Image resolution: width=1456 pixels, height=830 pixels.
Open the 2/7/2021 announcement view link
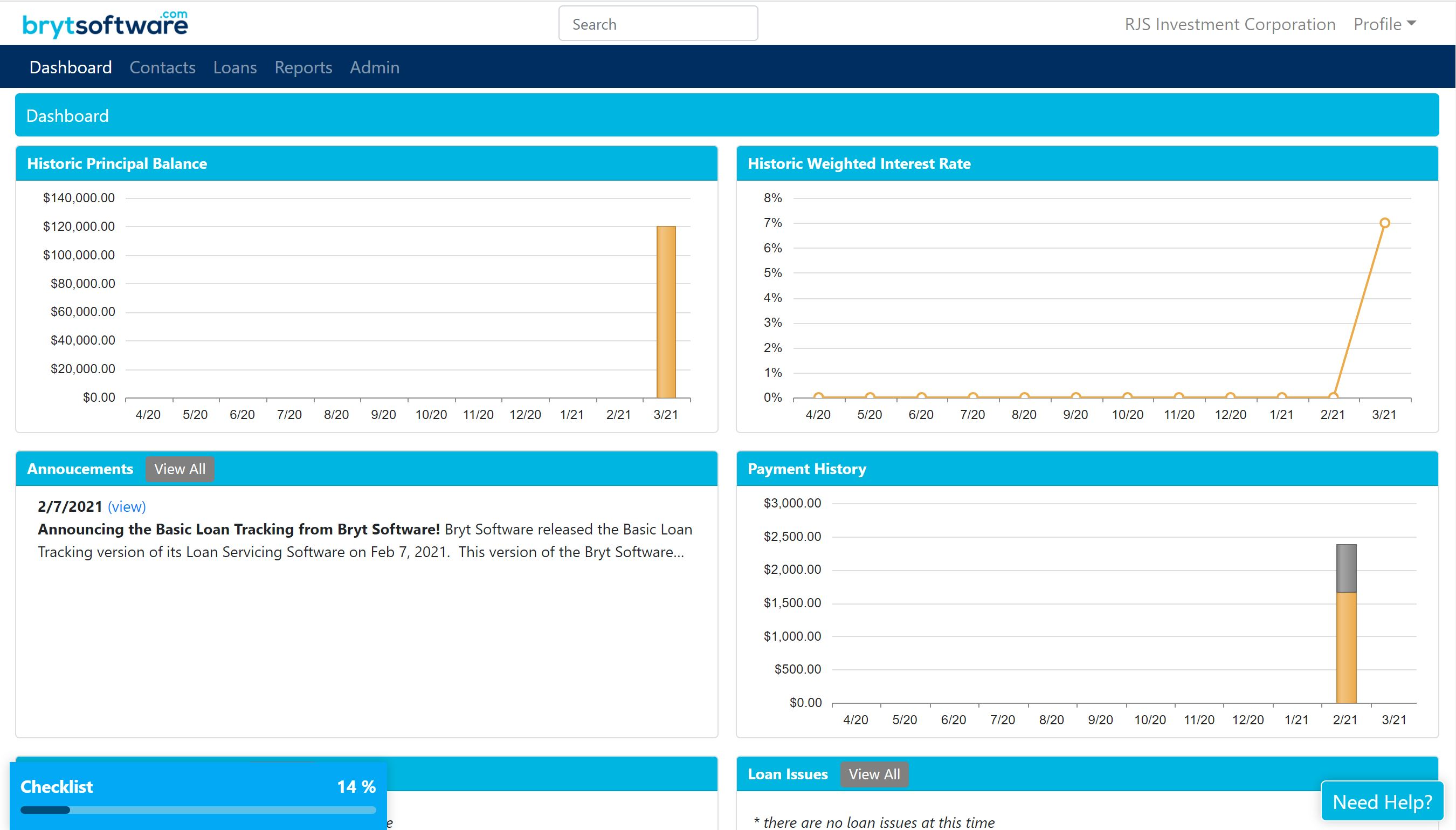[x=127, y=506]
